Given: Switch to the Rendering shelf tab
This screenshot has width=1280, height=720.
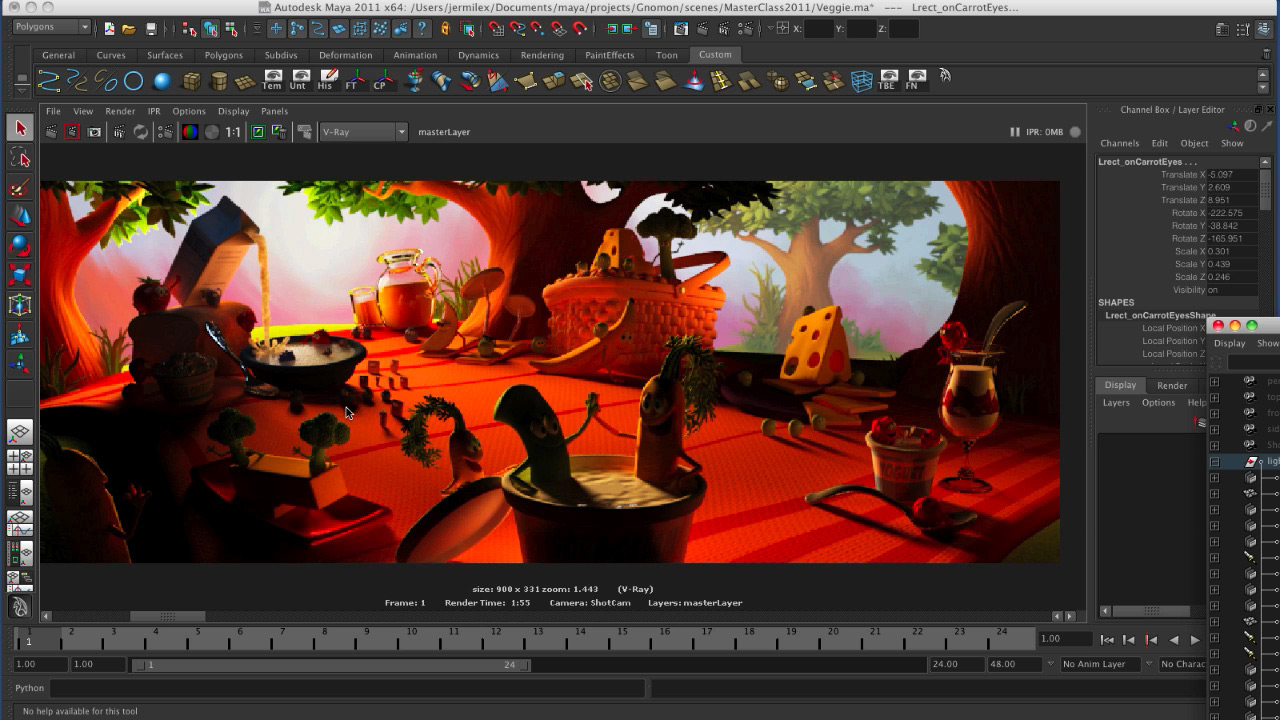Looking at the screenshot, I should pos(542,55).
